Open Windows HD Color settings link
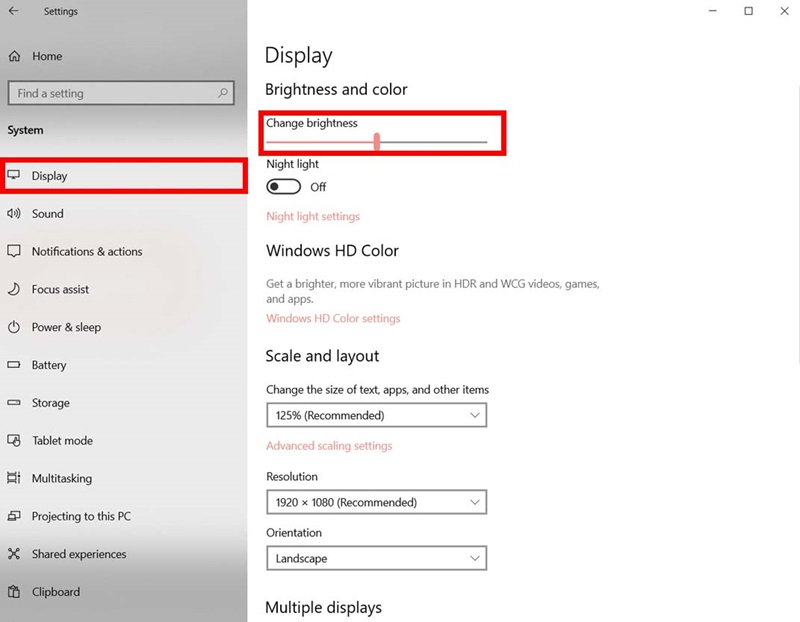800x622 pixels. coord(333,319)
